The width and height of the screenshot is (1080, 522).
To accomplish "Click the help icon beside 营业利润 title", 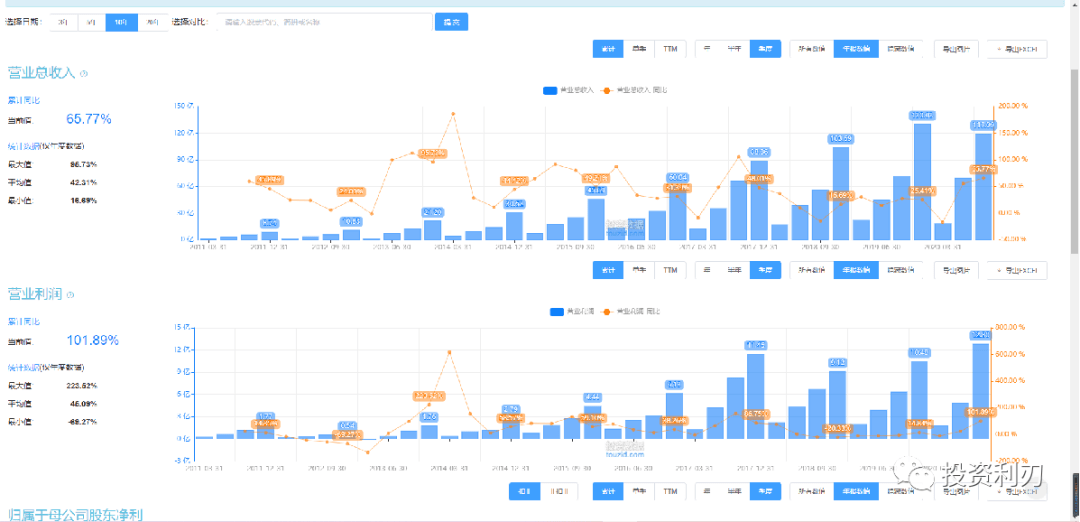I will pos(70,294).
